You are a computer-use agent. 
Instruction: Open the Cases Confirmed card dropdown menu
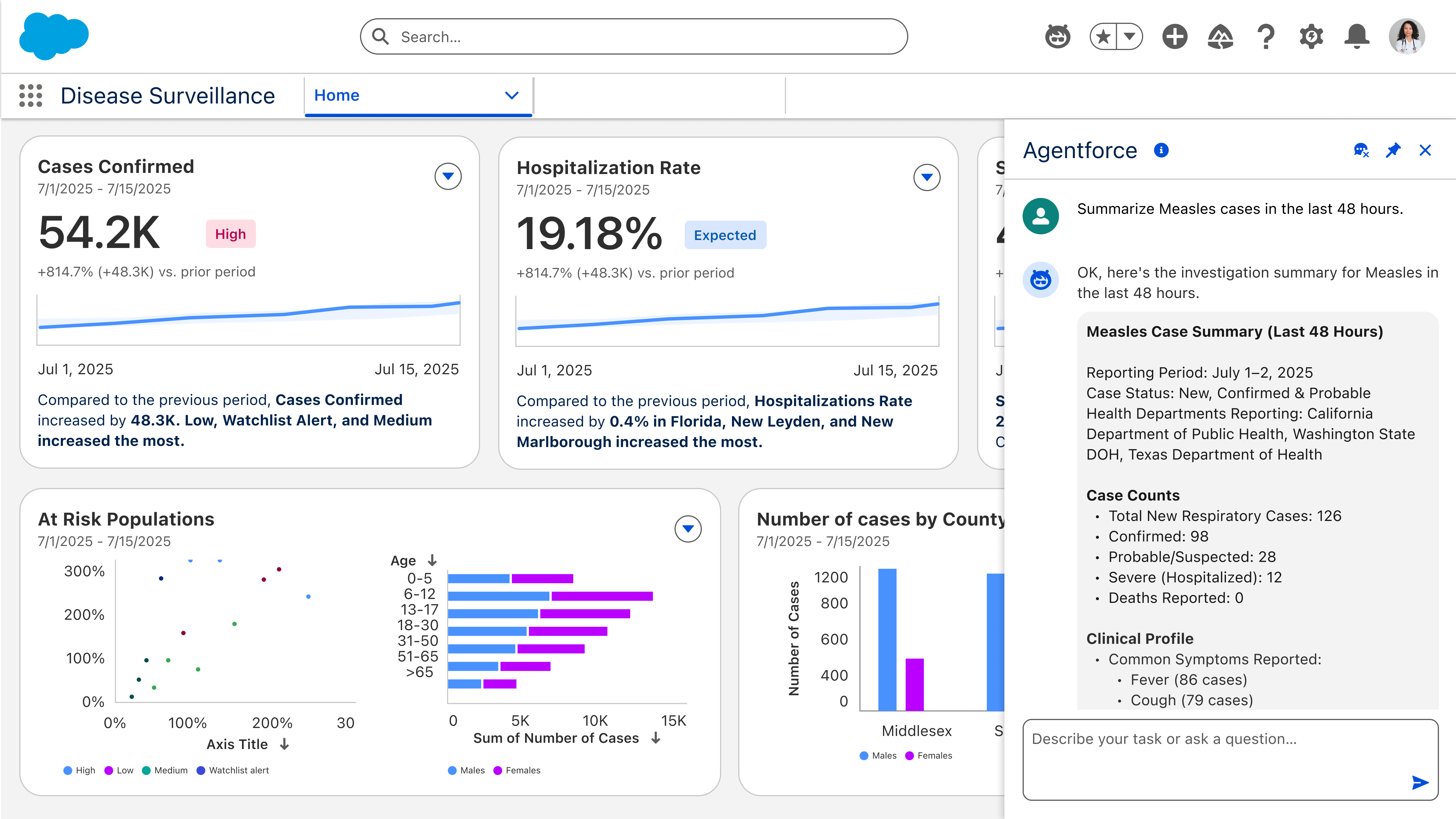448,176
